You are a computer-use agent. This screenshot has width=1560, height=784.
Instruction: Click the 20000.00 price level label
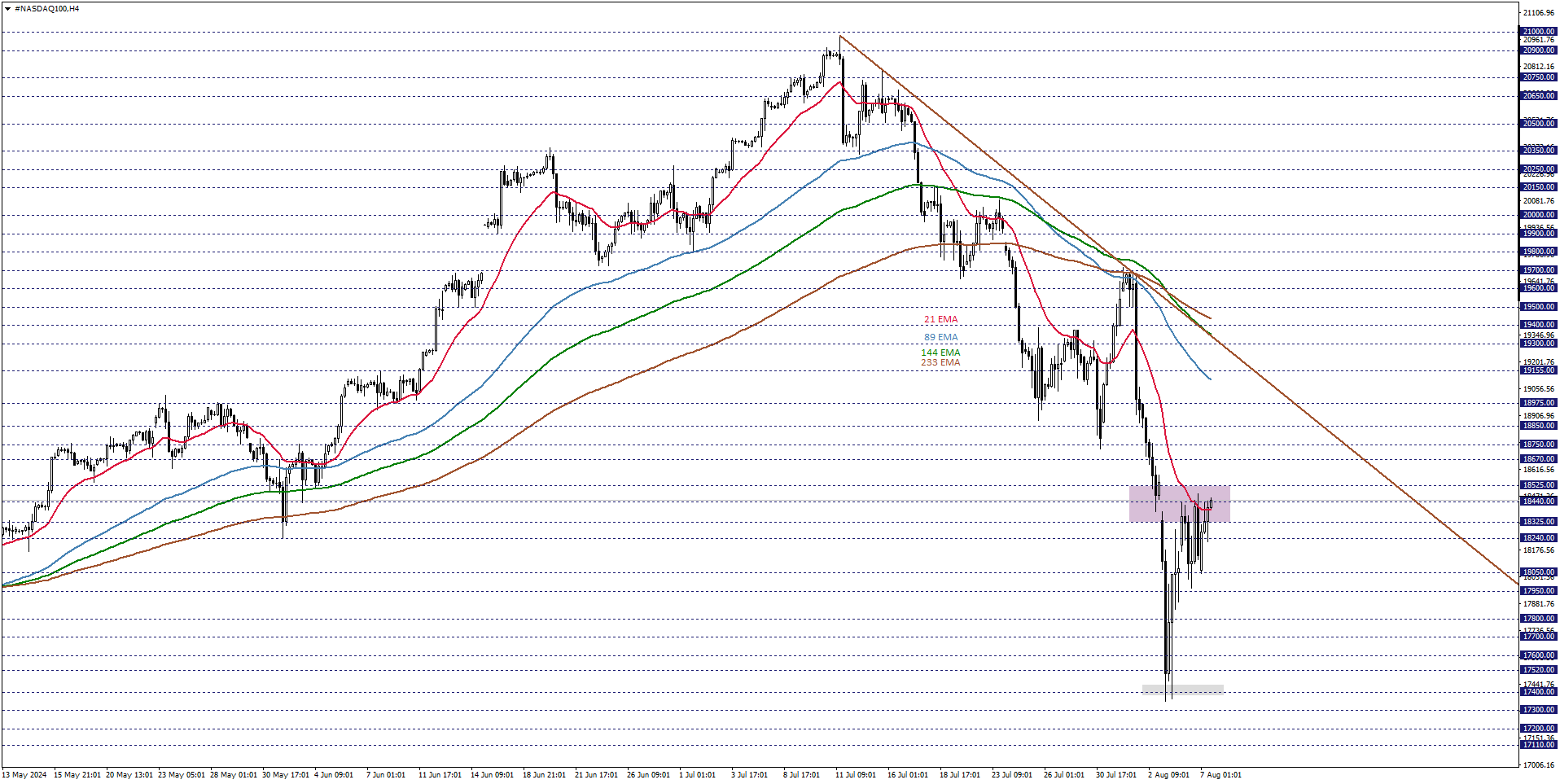tap(1539, 215)
